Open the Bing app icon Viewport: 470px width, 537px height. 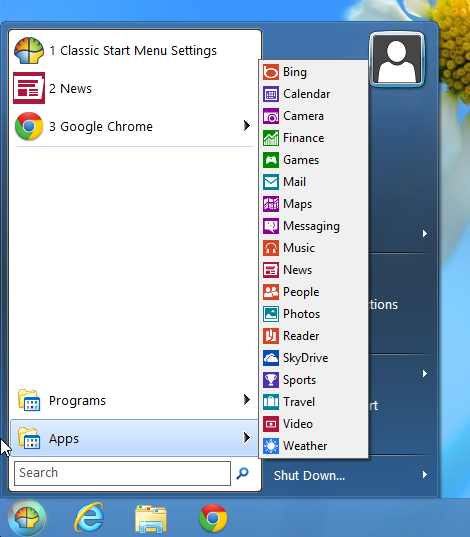271,72
